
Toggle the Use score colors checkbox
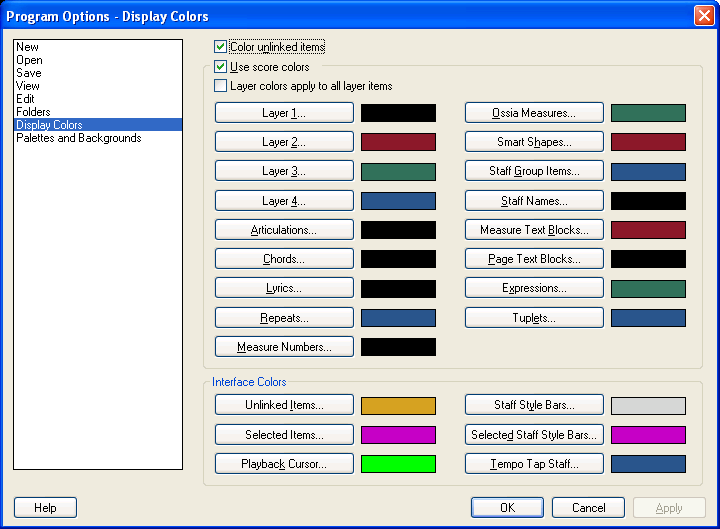221,67
